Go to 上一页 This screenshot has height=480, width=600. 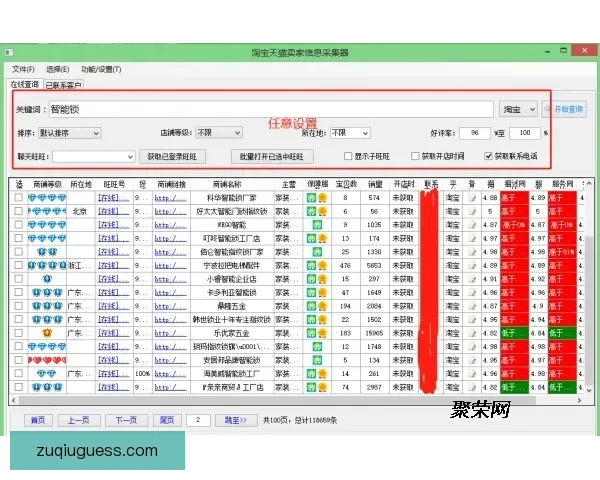point(79,420)
